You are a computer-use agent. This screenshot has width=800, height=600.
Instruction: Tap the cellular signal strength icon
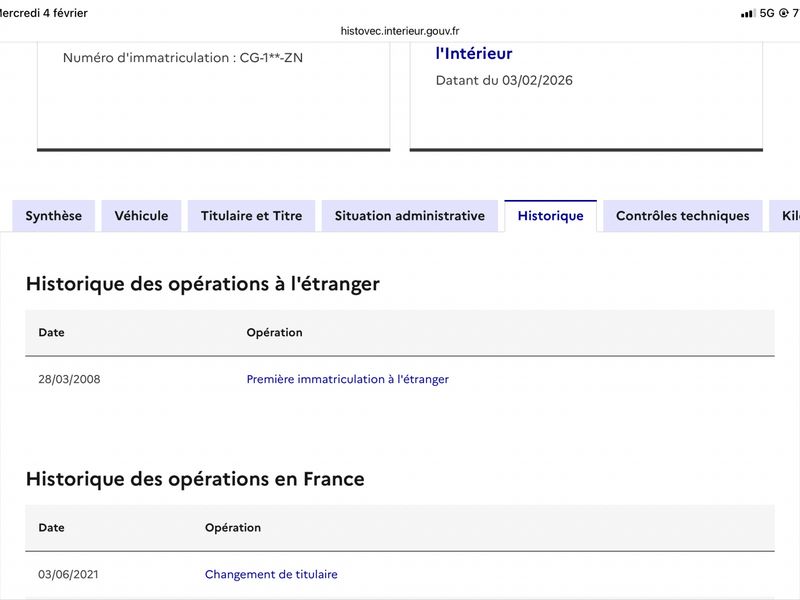coord(748,13)
